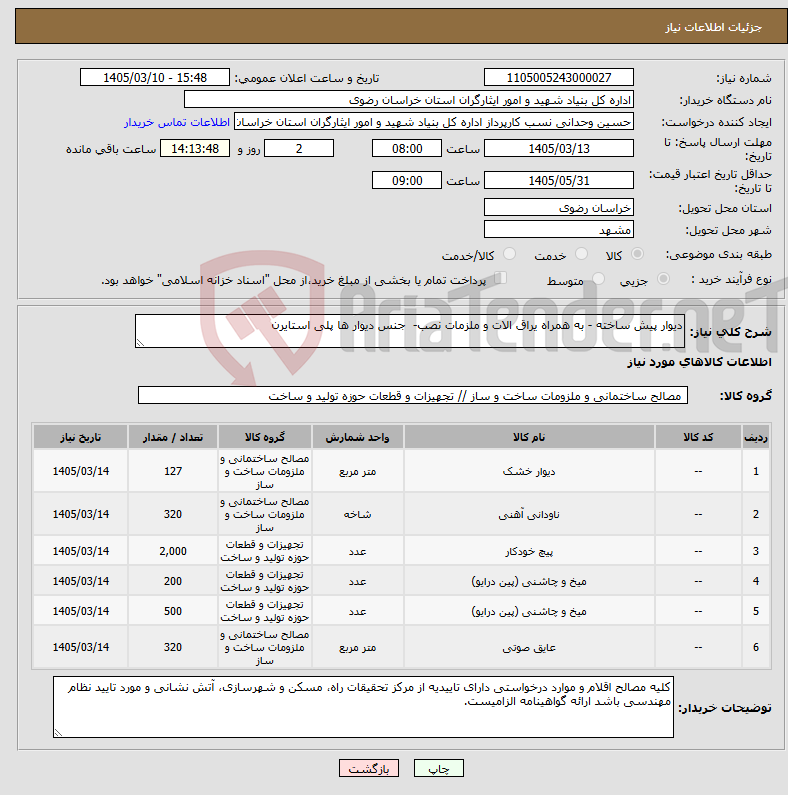Click the ناودانی آهنی item name

click(x=529, y=515)
